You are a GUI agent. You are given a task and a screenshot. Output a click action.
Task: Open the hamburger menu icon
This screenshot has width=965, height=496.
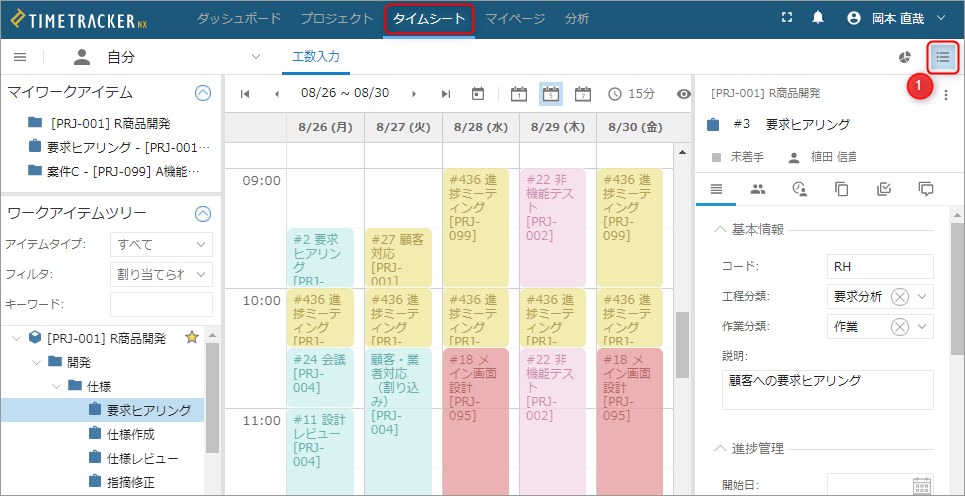[20, 57]
